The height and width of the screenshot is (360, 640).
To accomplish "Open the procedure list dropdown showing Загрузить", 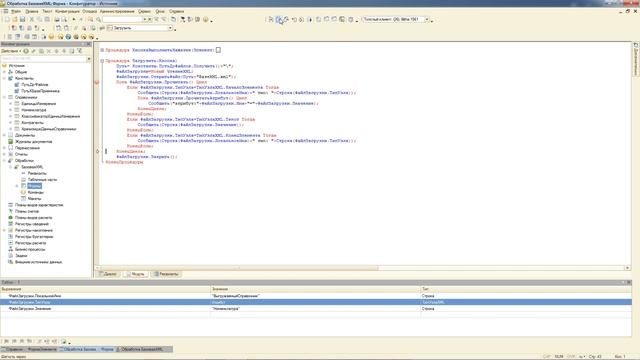I will (x=170, y=28).
